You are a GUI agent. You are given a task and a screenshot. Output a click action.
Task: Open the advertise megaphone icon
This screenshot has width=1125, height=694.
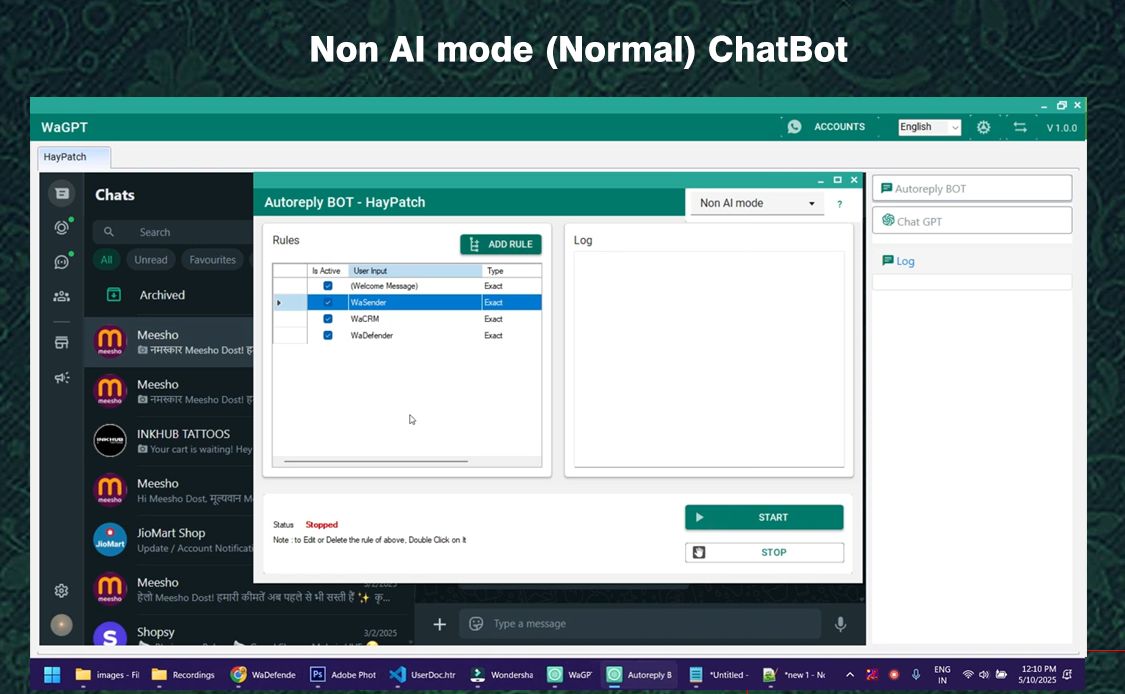pyautogui.click(x=62, y=378)
